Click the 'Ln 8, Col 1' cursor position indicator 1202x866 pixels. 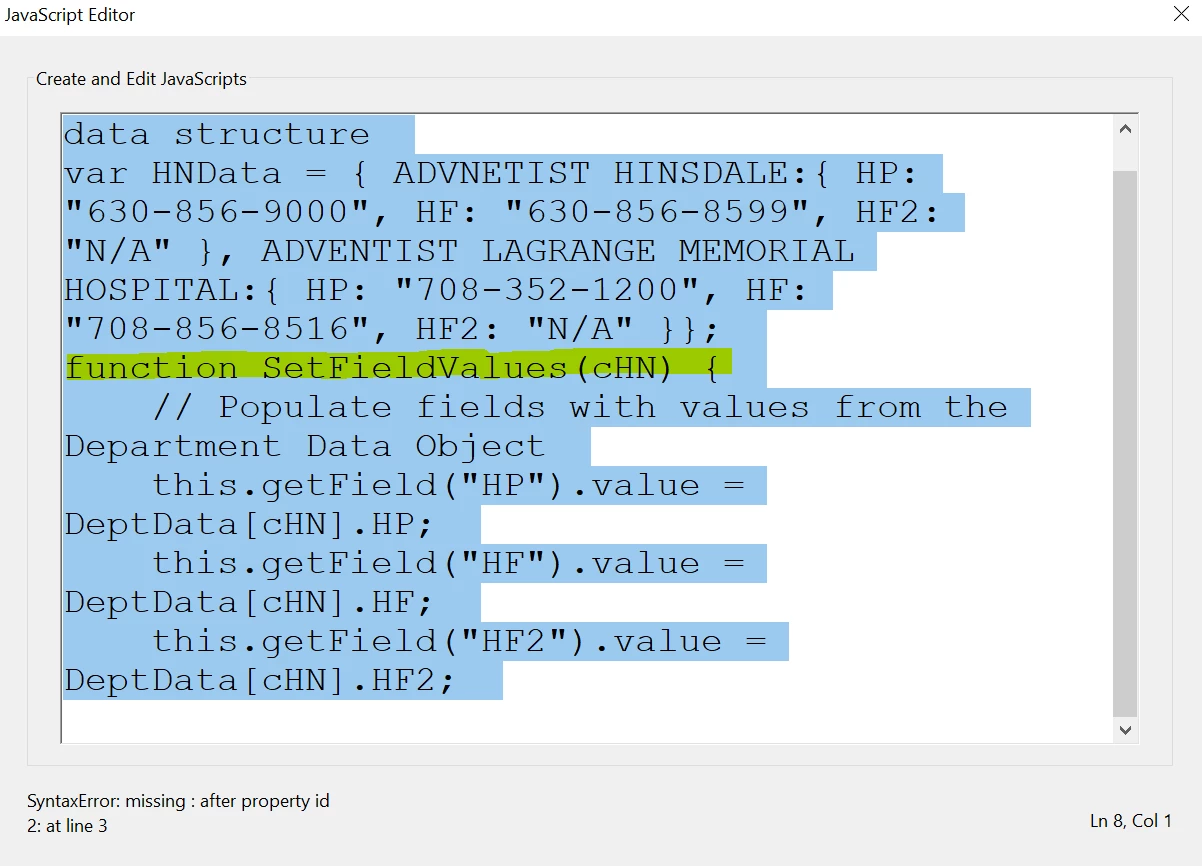1131,821
